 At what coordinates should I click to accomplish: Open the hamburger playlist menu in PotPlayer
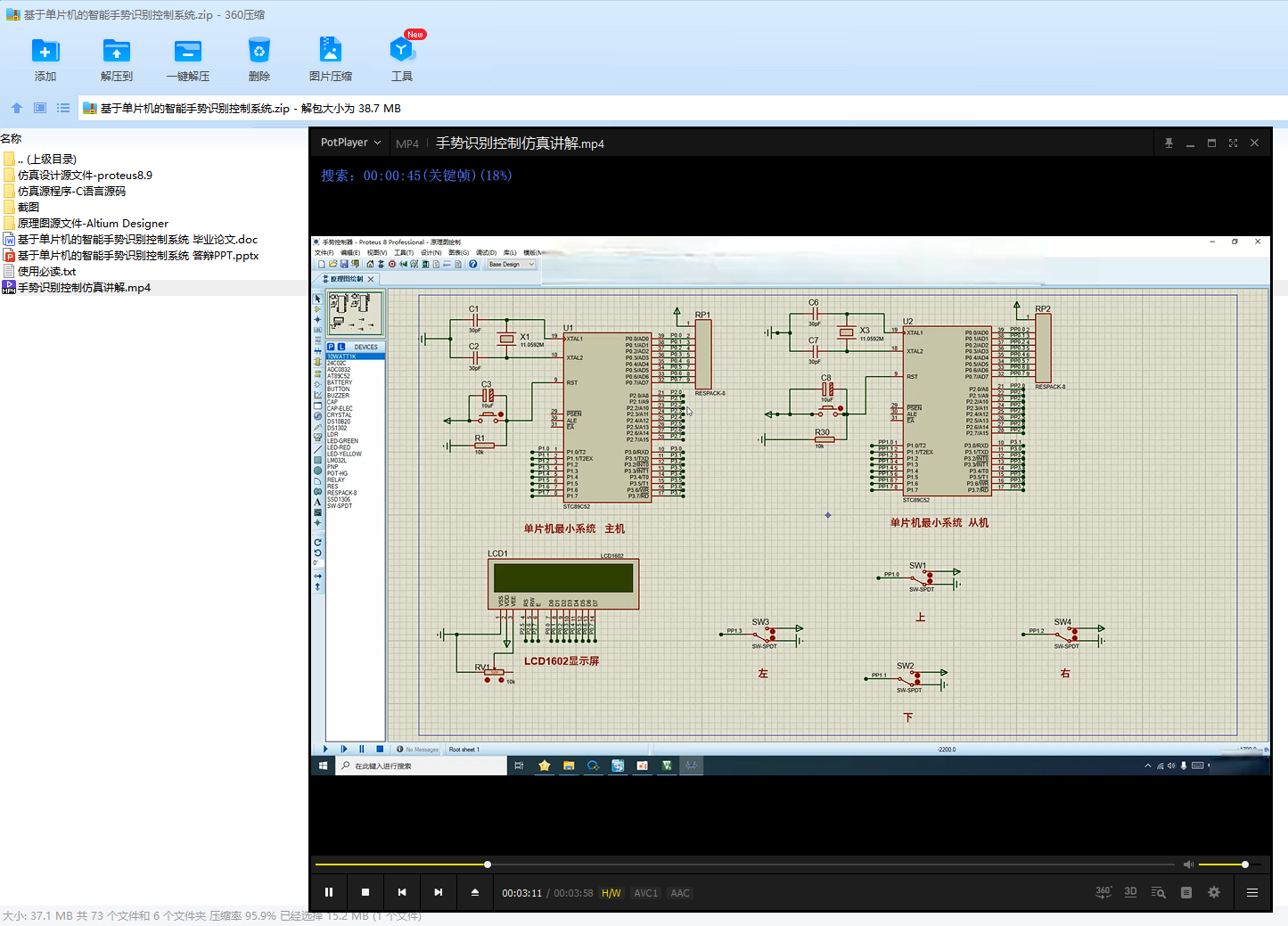(x=1251, y=892)
